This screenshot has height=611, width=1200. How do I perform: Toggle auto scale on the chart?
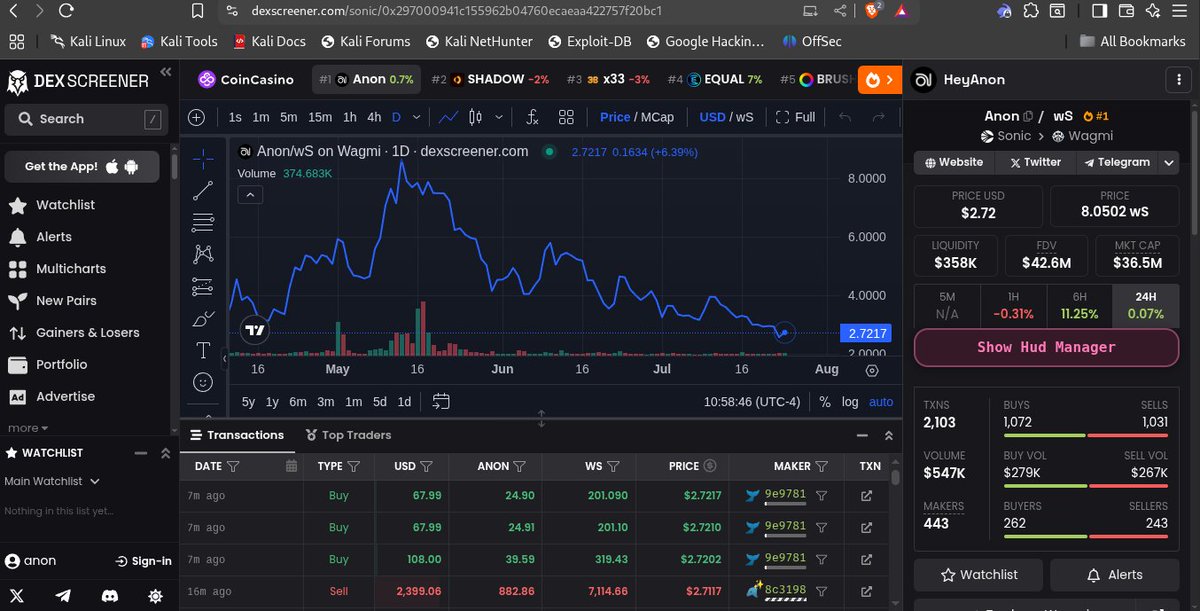pos(881,402)
